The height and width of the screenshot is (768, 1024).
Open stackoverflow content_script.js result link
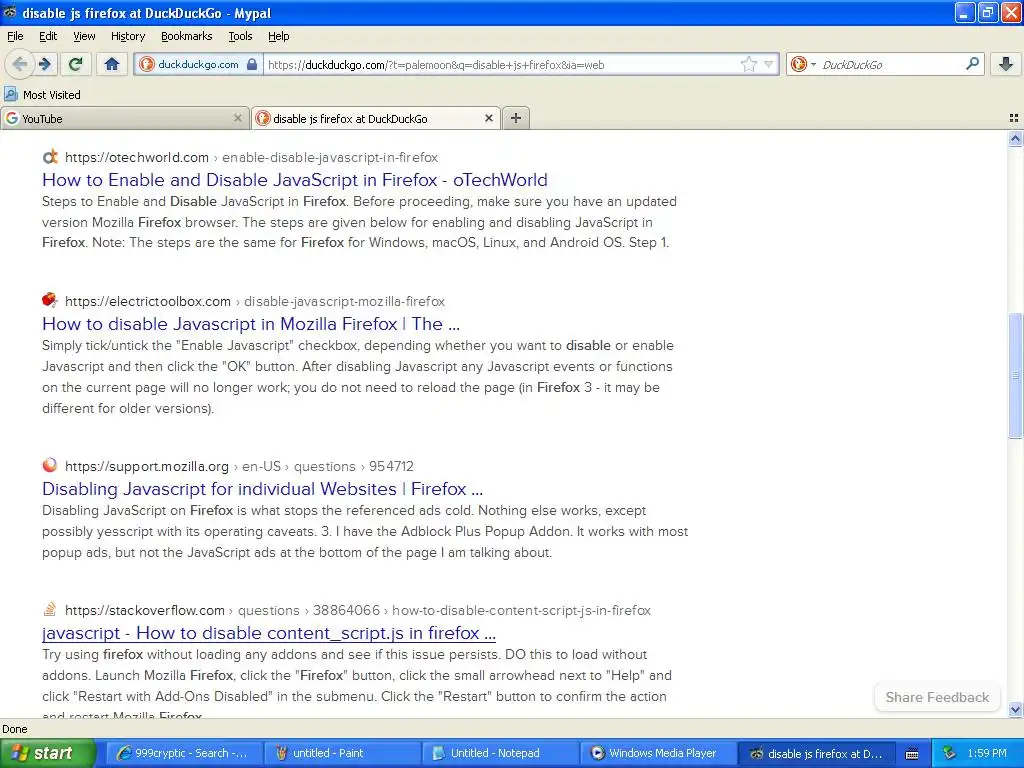pos(269,633)
